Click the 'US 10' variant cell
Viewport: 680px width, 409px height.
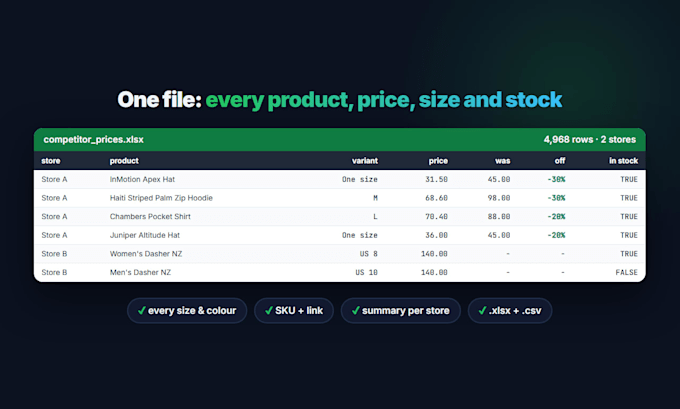366,273
